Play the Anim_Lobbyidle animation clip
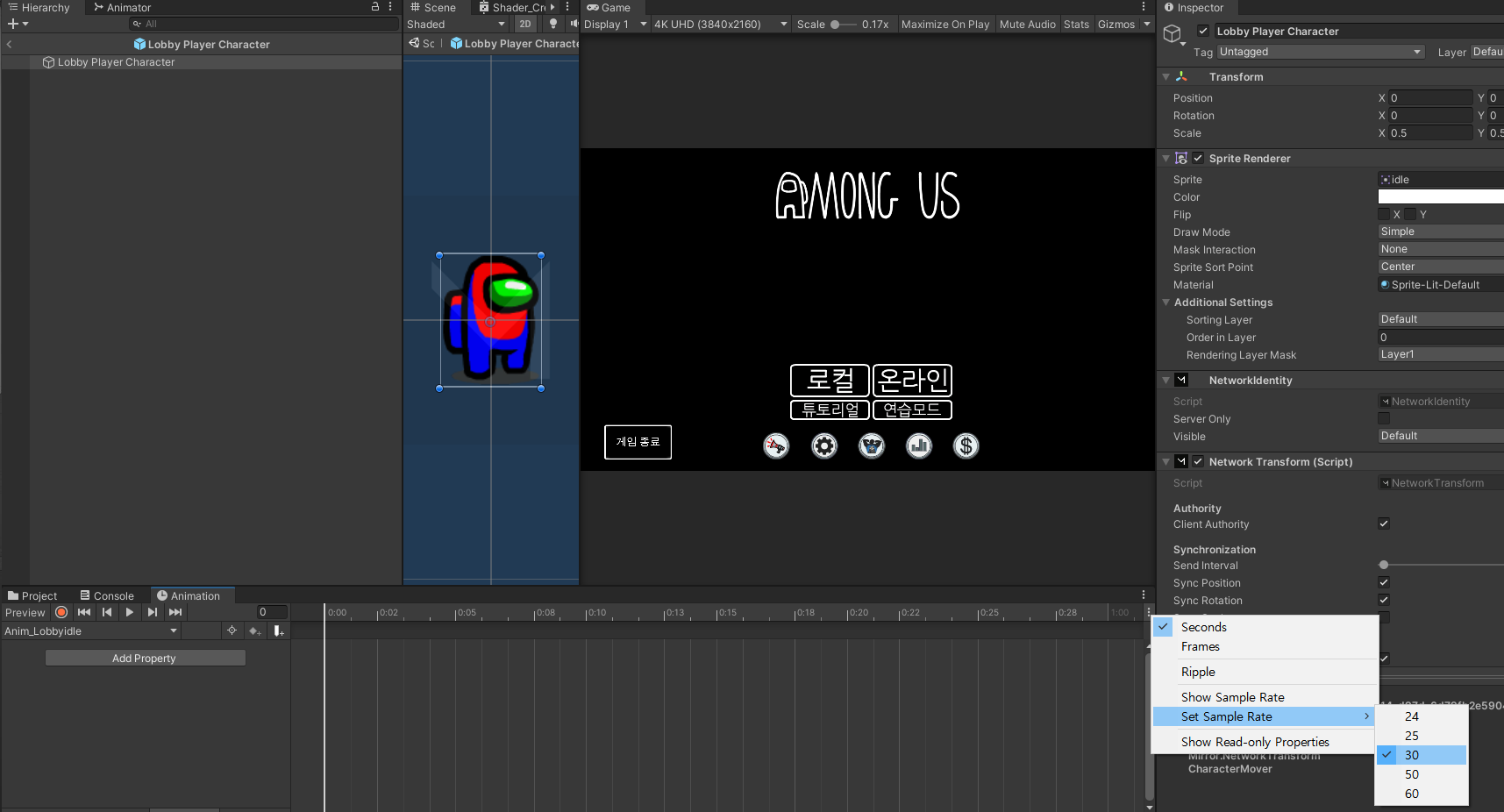 click(130, 612)
